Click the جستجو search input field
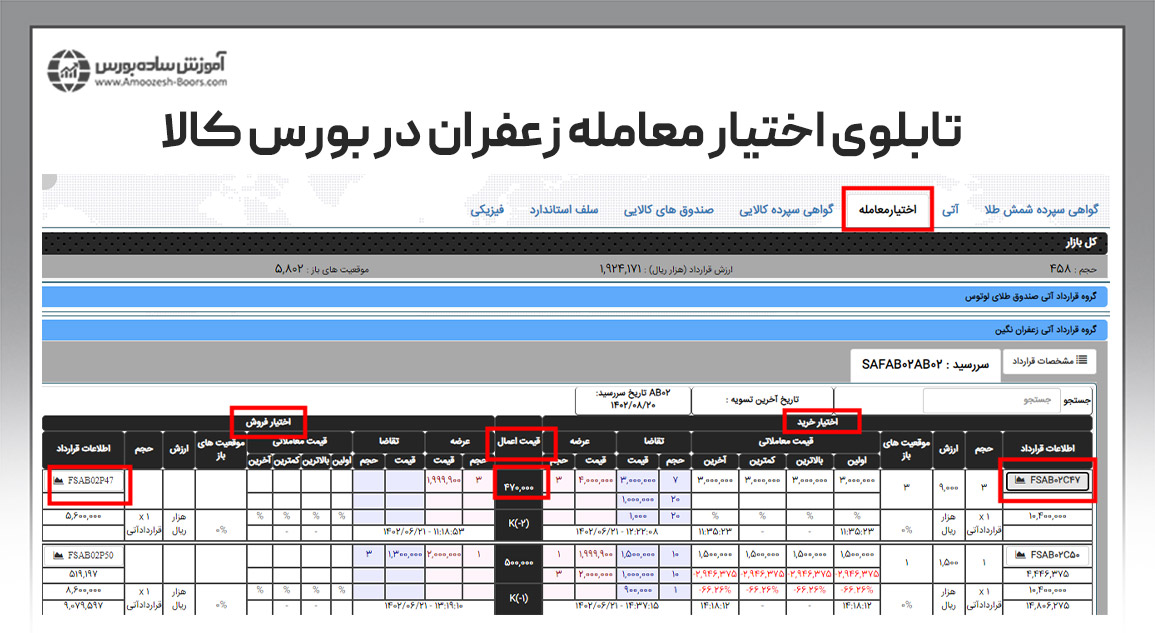 tap(986, 400)
